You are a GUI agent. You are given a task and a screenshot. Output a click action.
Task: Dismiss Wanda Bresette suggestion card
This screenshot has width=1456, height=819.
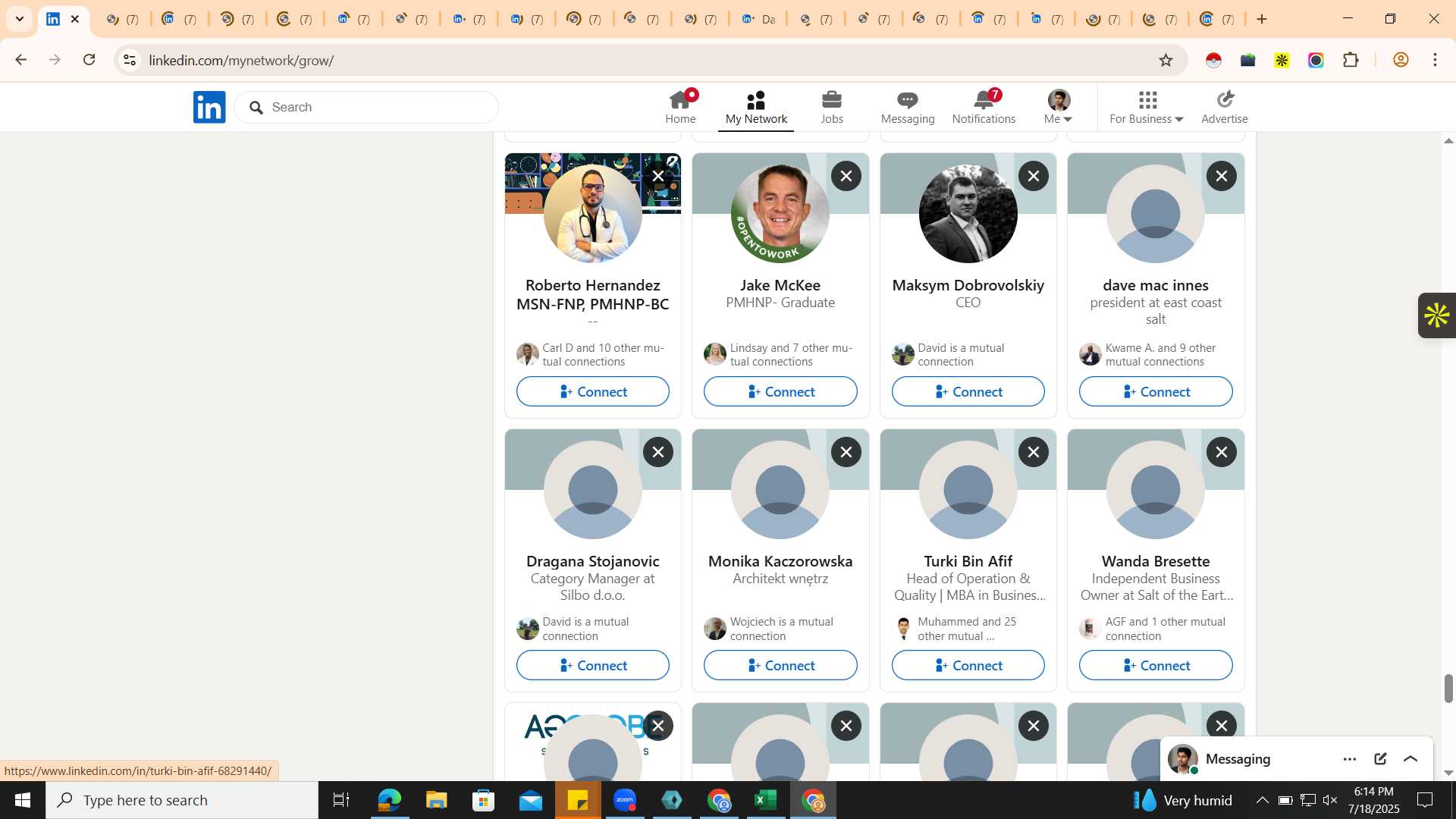tap(1222, 452)
